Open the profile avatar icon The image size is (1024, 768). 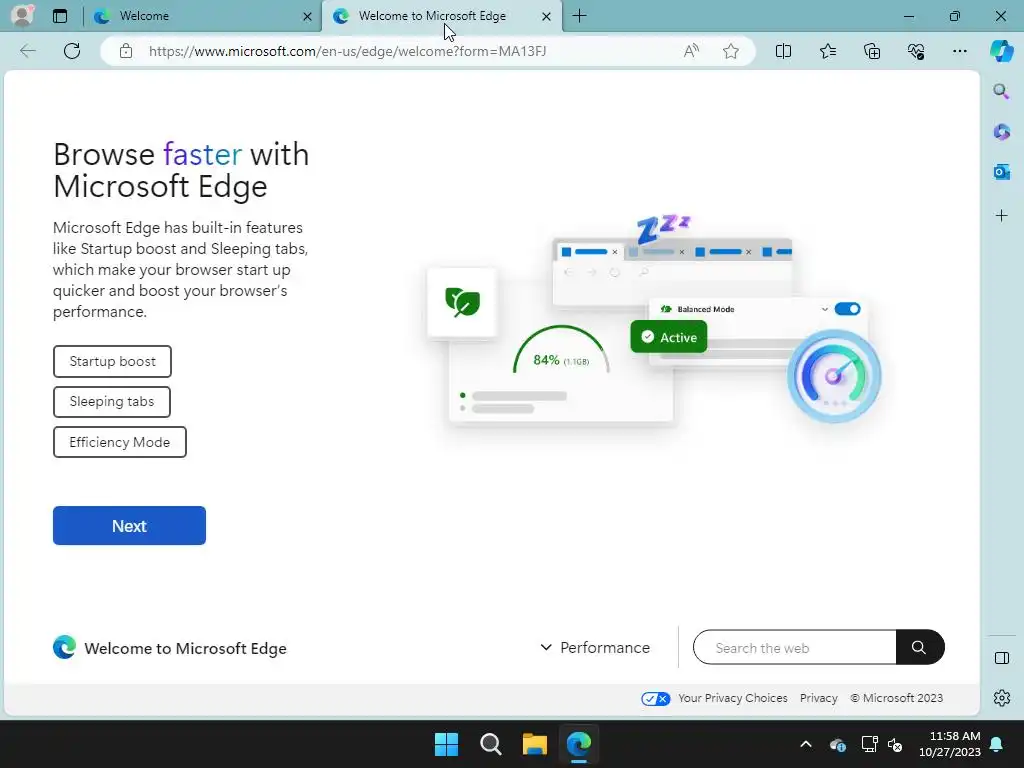pyautogui.click(x=22, y=15)
